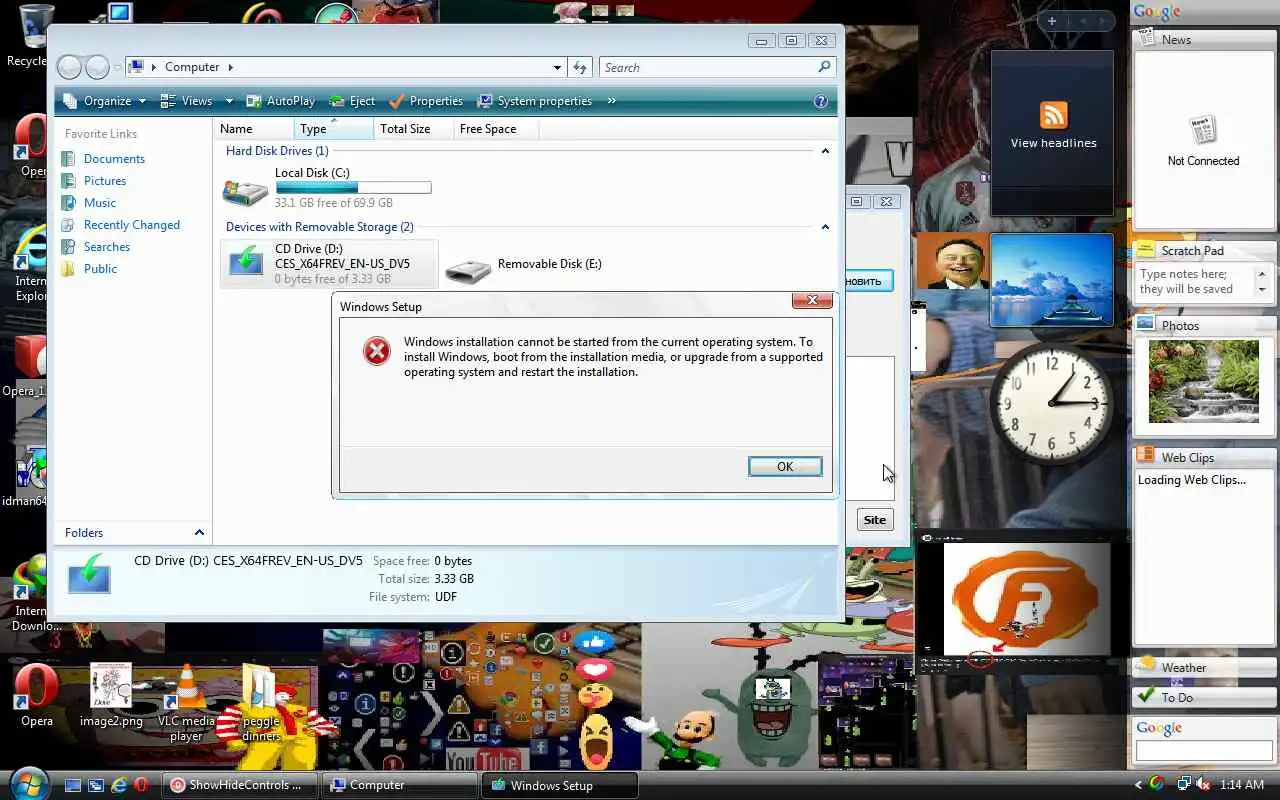Open the To Do panel in sidebar

[x=1204, y=698]
